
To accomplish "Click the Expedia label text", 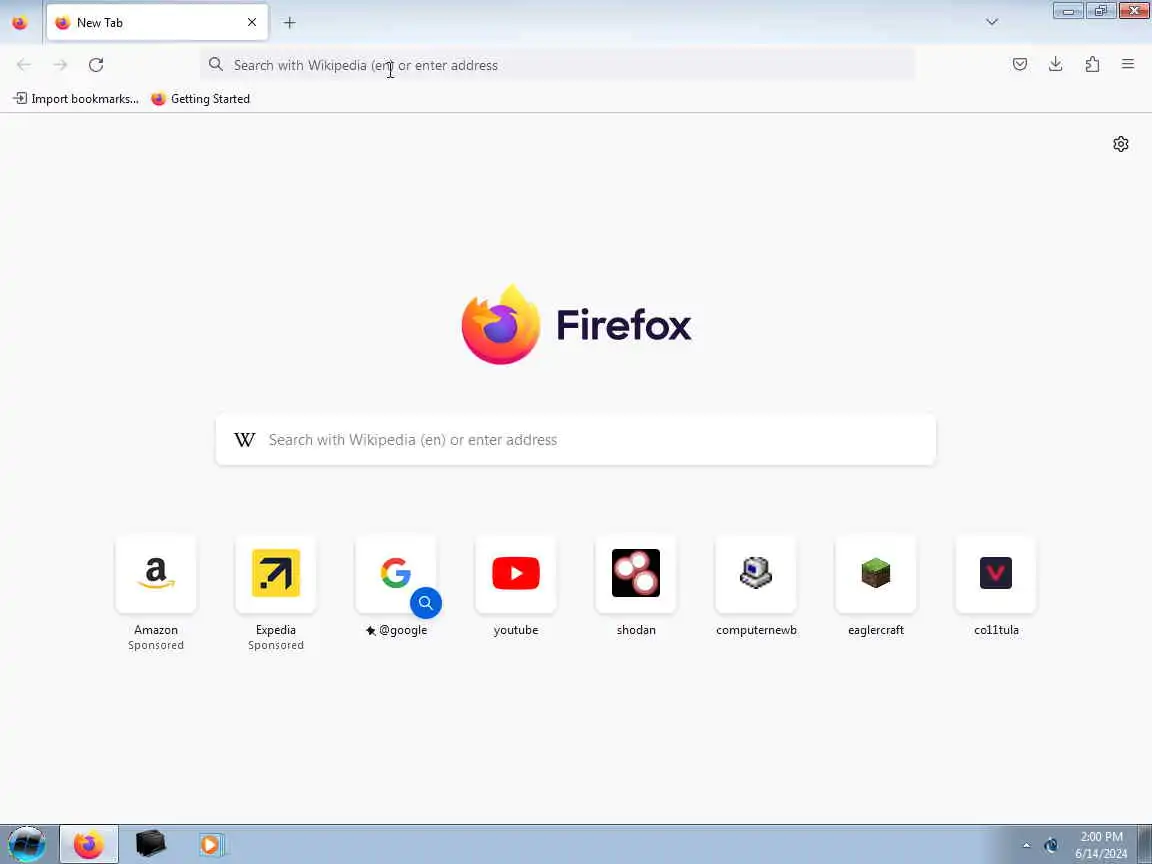I will pyautogui.click(x=276, y=630).
